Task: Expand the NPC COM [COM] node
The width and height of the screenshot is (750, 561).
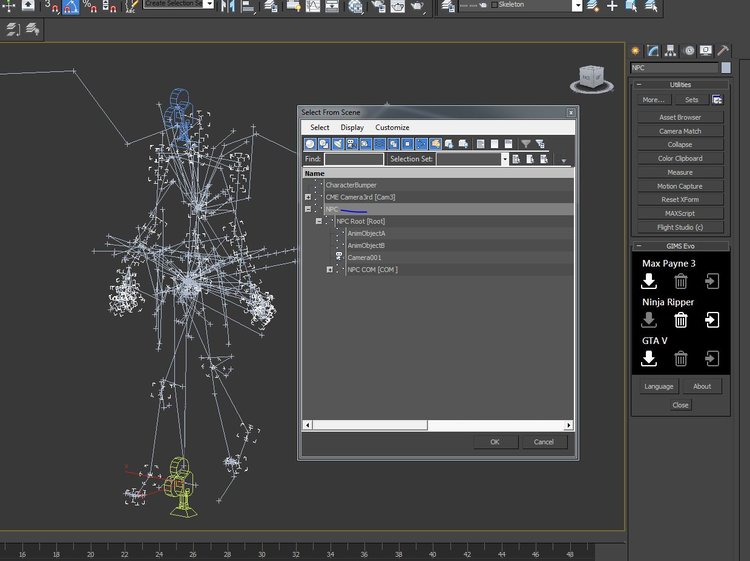Action: pos(330,269)
